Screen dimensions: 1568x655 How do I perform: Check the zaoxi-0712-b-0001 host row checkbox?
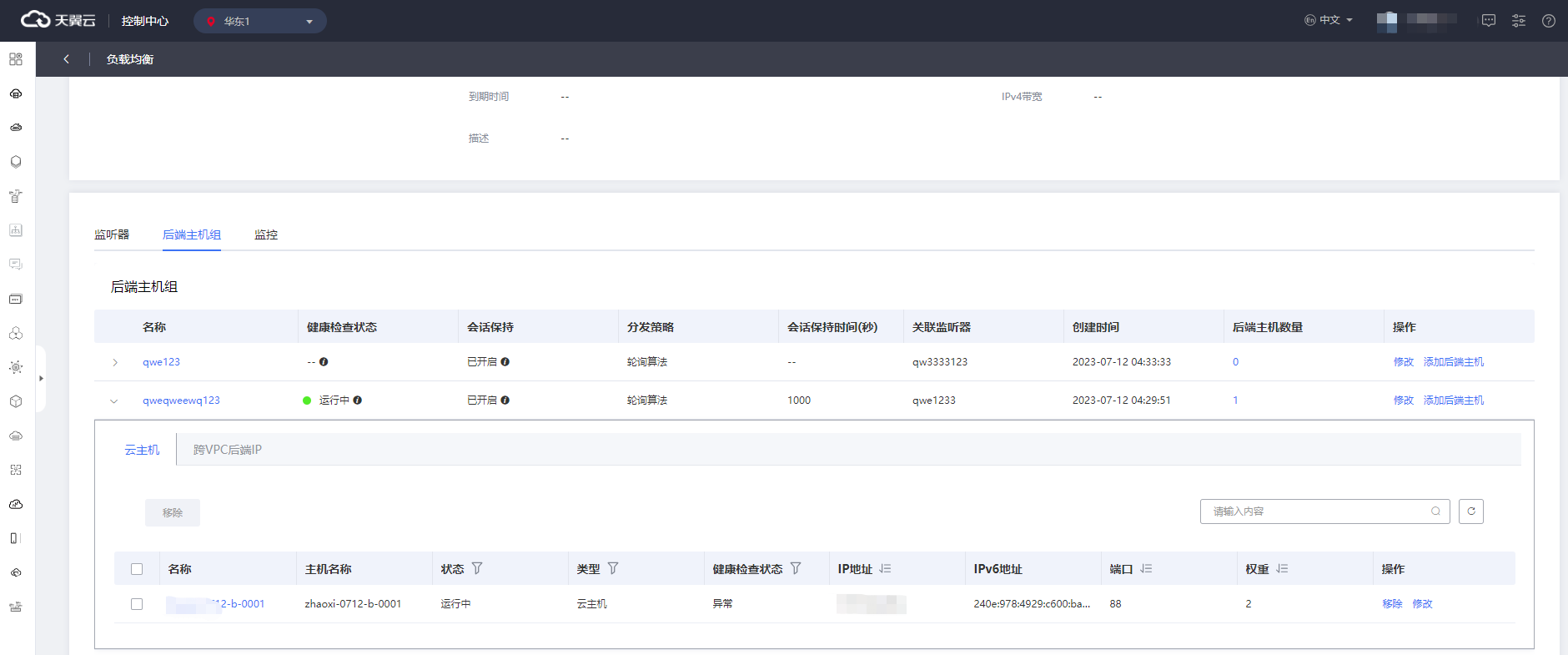tap(137, 604)
